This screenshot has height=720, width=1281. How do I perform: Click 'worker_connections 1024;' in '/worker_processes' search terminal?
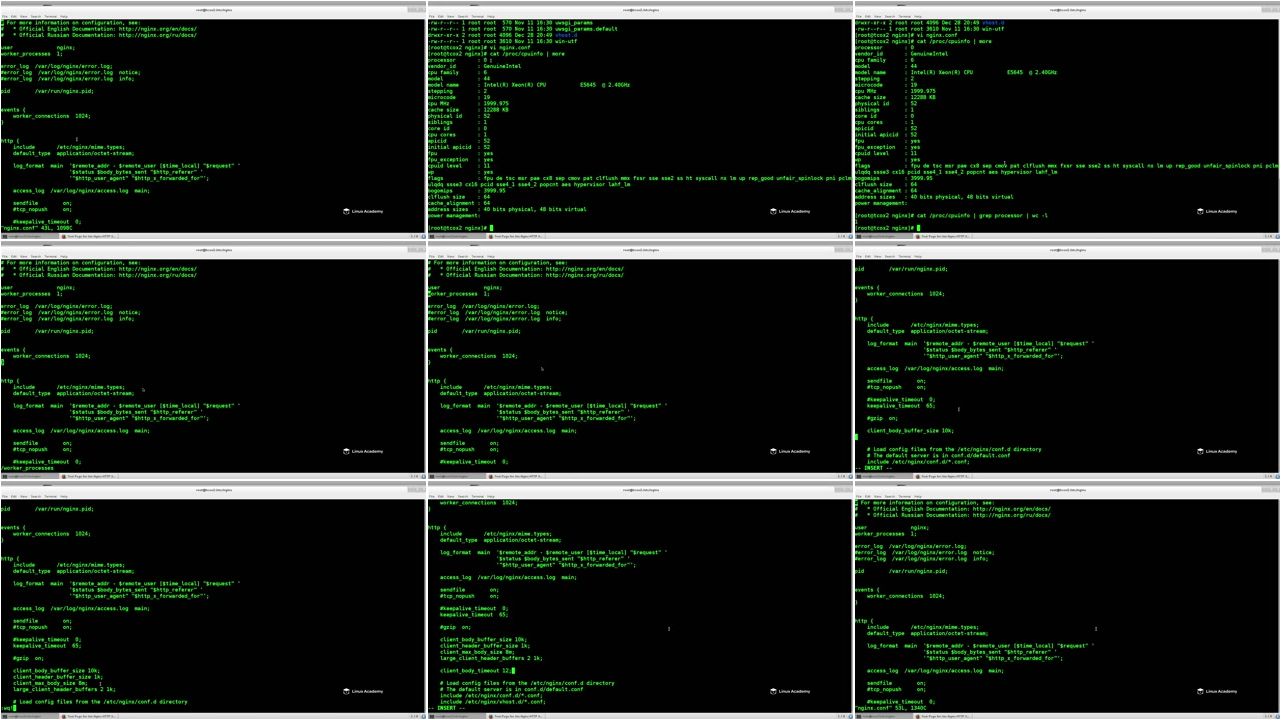point(52,356)
